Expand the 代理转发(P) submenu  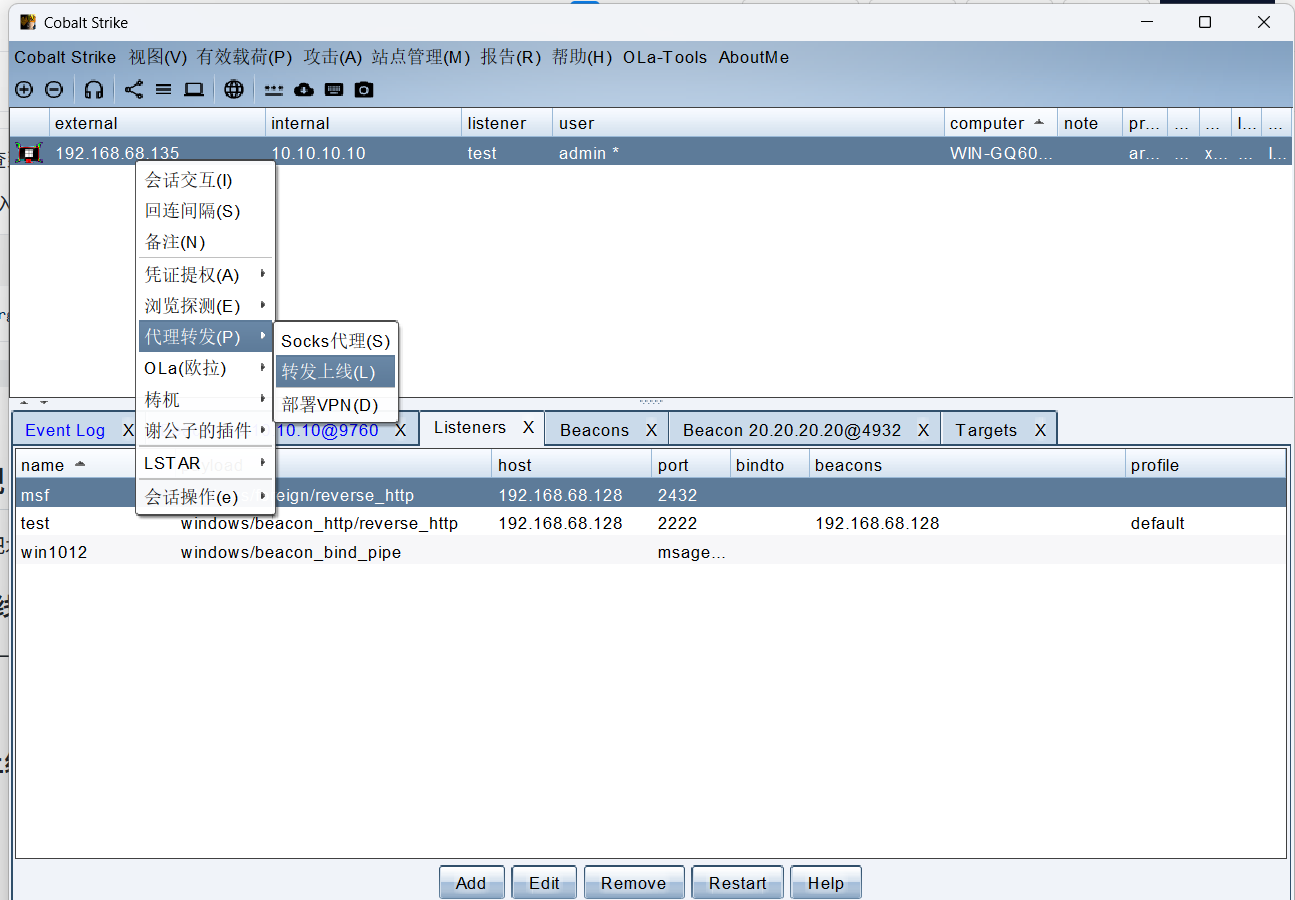click(x=205, y=337)
